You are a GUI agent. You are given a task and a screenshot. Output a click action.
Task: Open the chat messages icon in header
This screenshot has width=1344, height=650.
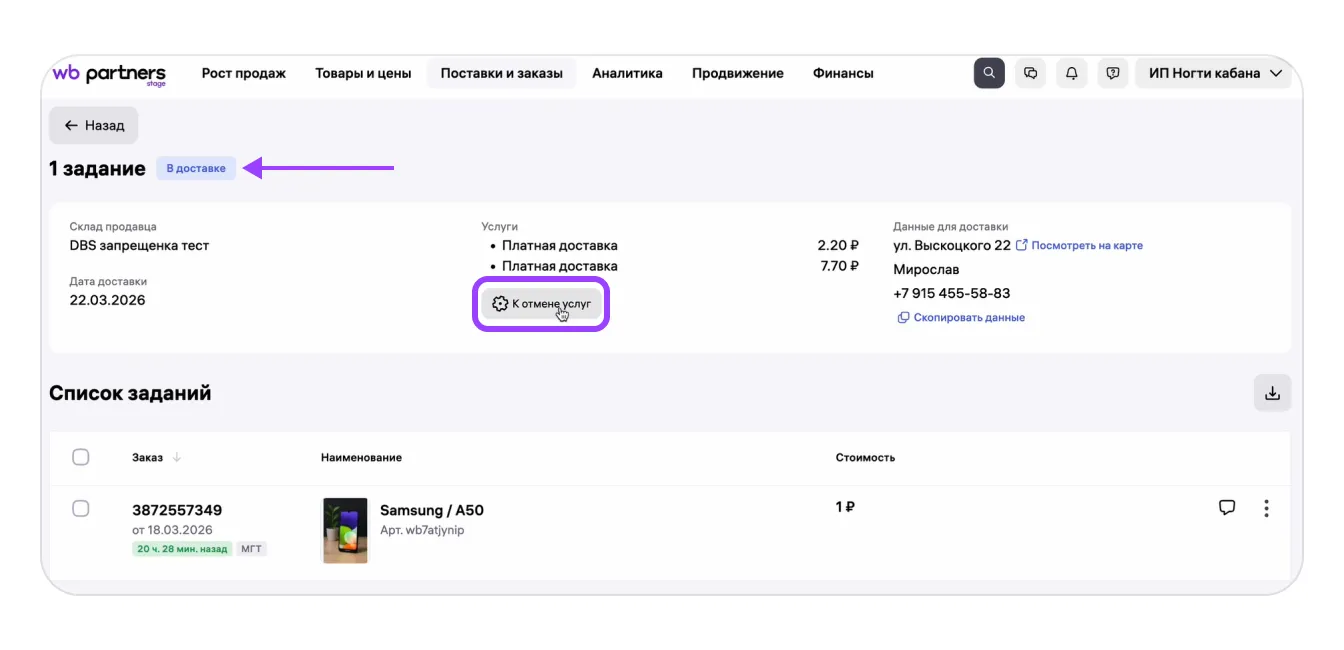(x=1030, y=73)
